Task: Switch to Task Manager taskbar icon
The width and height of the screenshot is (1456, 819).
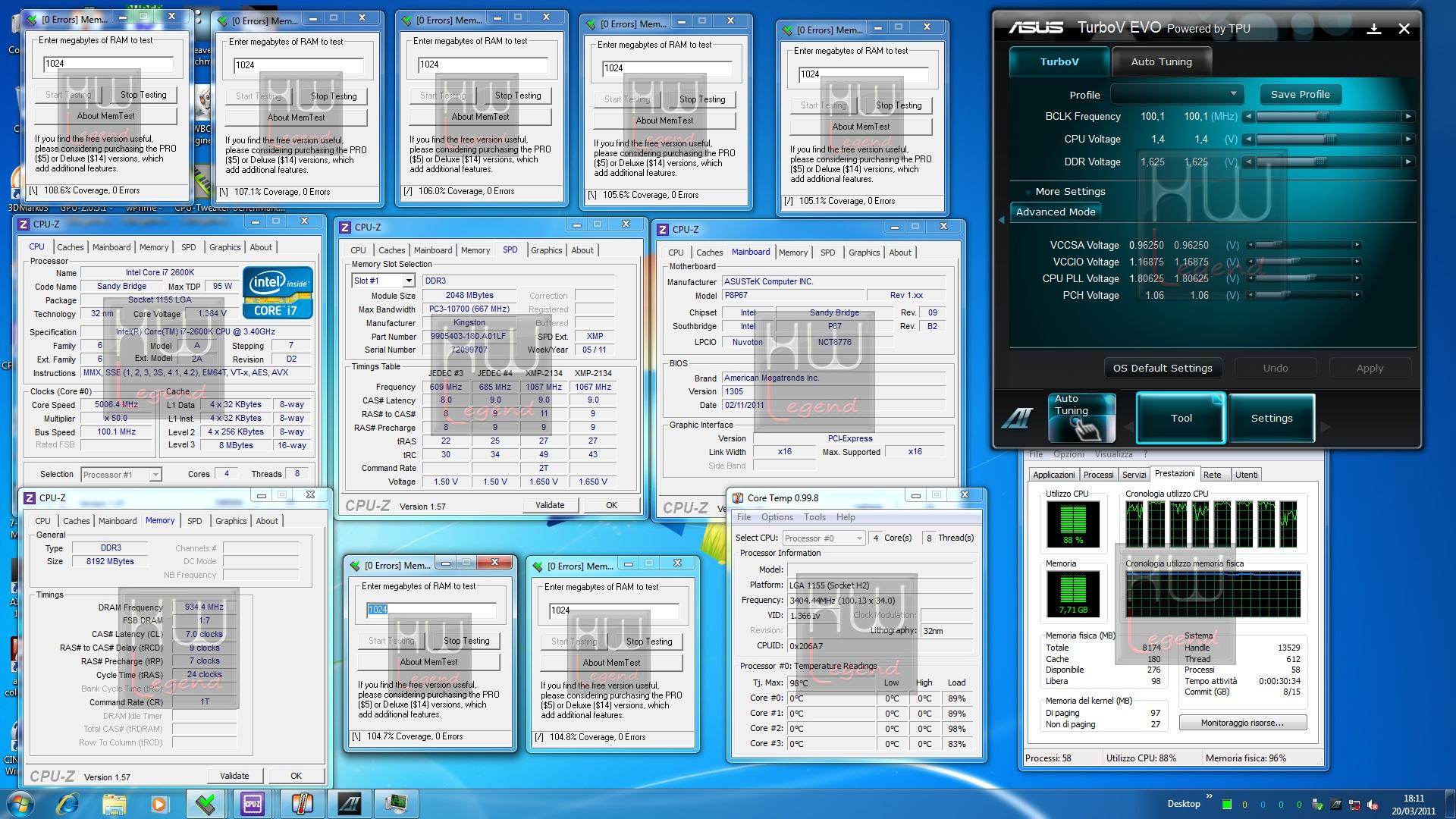Action: point(397,803)
